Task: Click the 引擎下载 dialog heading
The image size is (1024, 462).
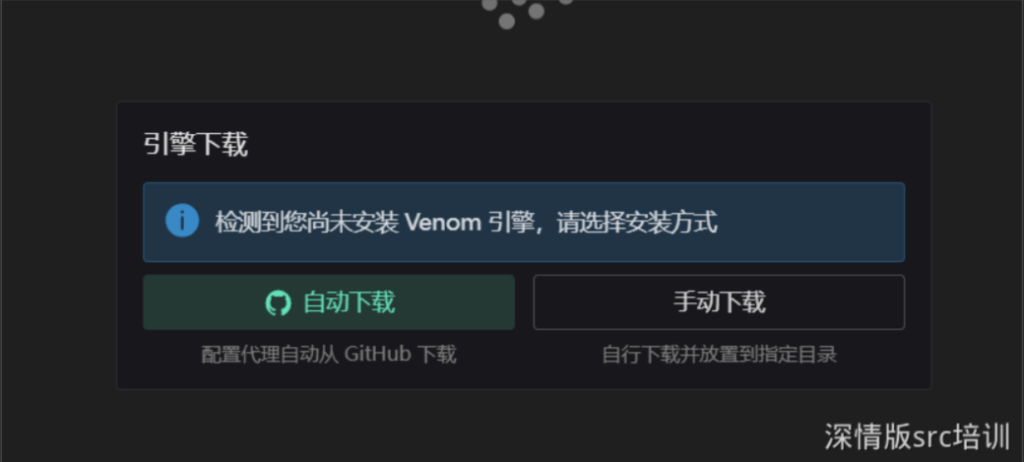Action: click(x=196, y=144)
